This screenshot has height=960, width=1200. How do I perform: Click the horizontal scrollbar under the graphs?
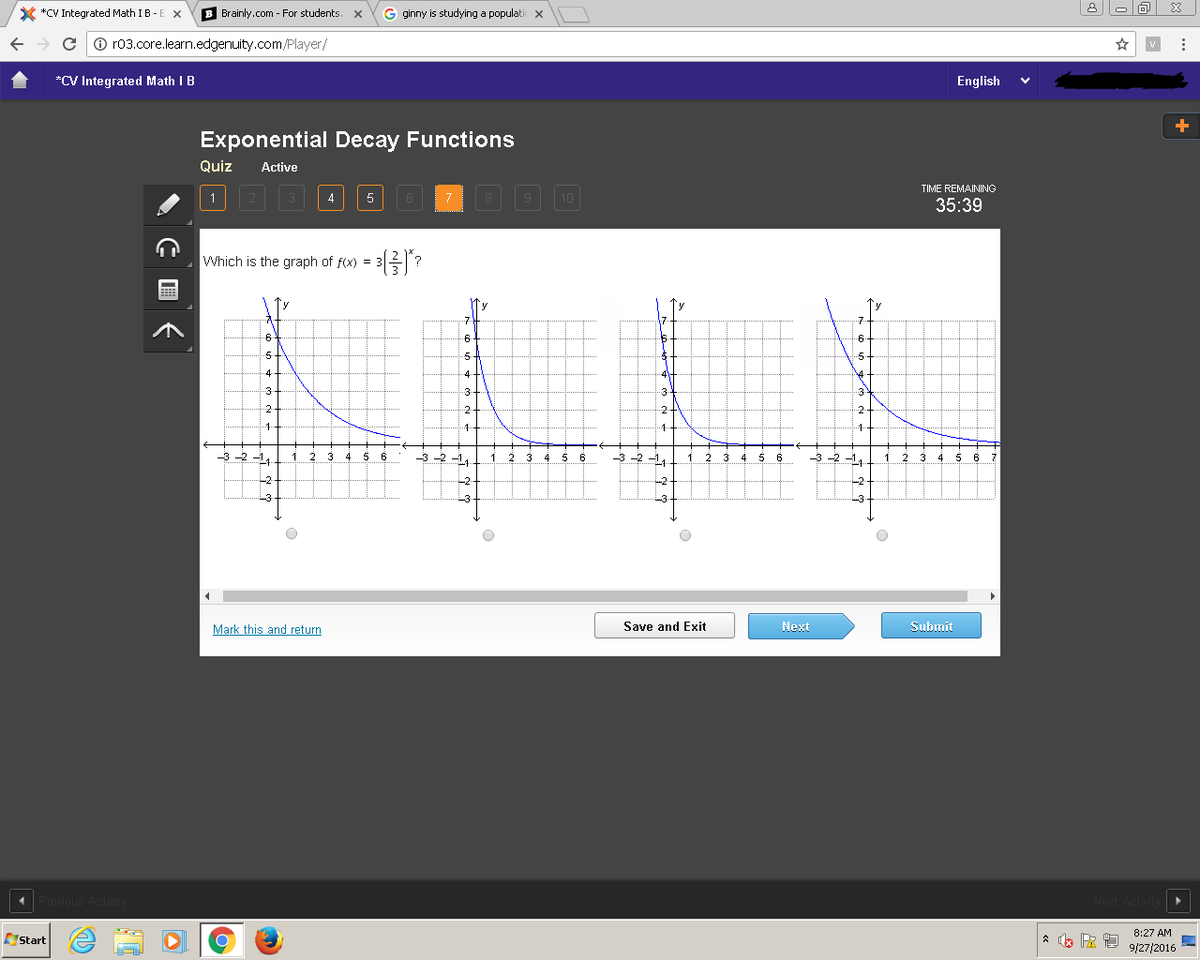600,596
